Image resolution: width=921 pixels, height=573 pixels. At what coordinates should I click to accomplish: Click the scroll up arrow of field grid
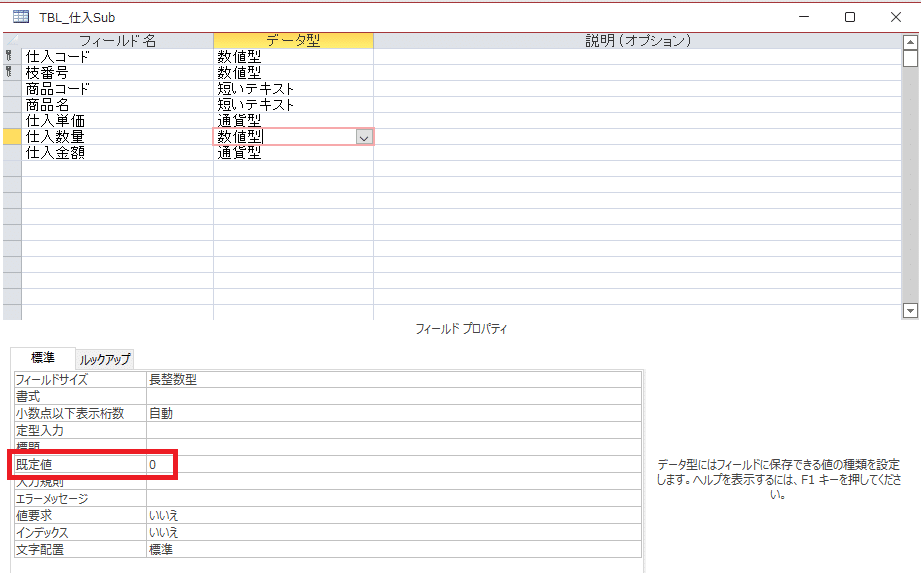pos(910,42)
